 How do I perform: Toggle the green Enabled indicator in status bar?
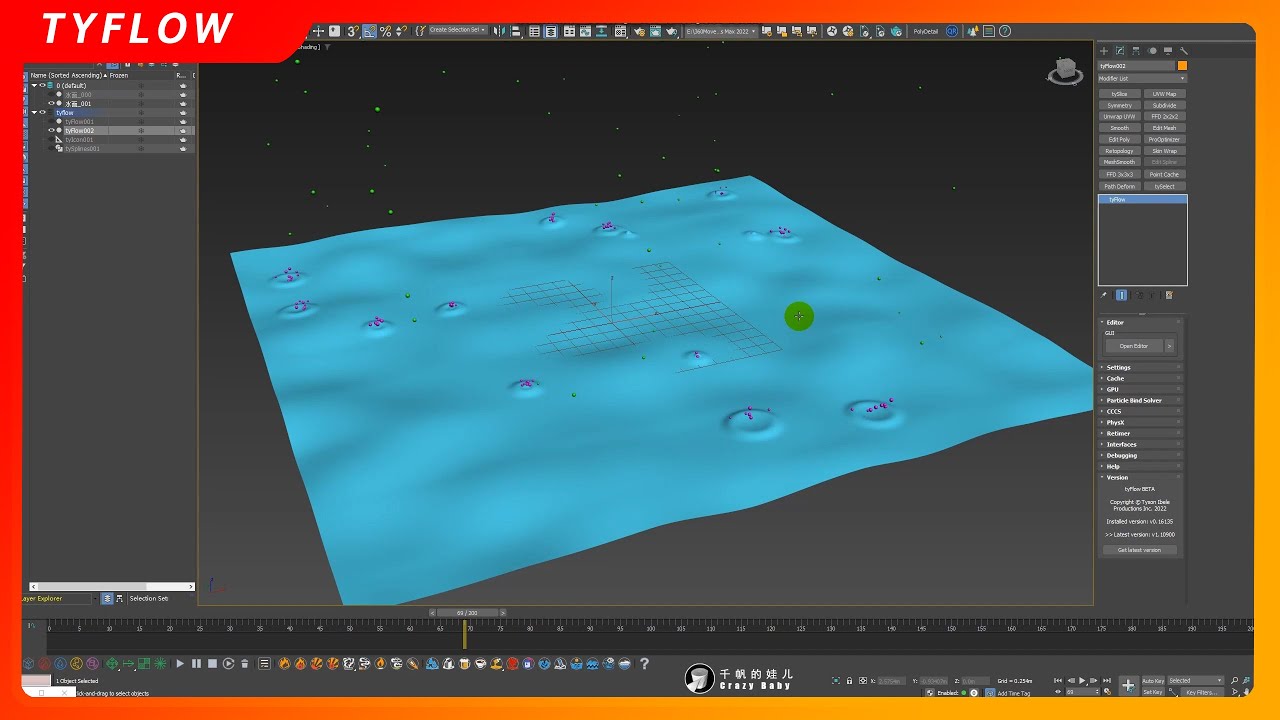pyautogui.click(x=964, y=693)
